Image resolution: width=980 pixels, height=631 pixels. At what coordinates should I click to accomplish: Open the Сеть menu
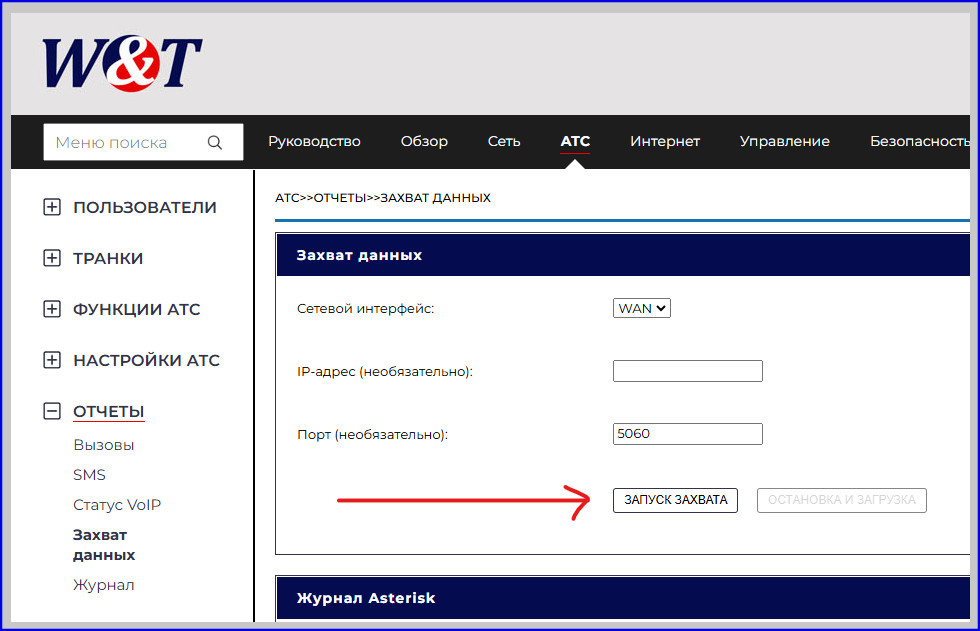(504, 141)
